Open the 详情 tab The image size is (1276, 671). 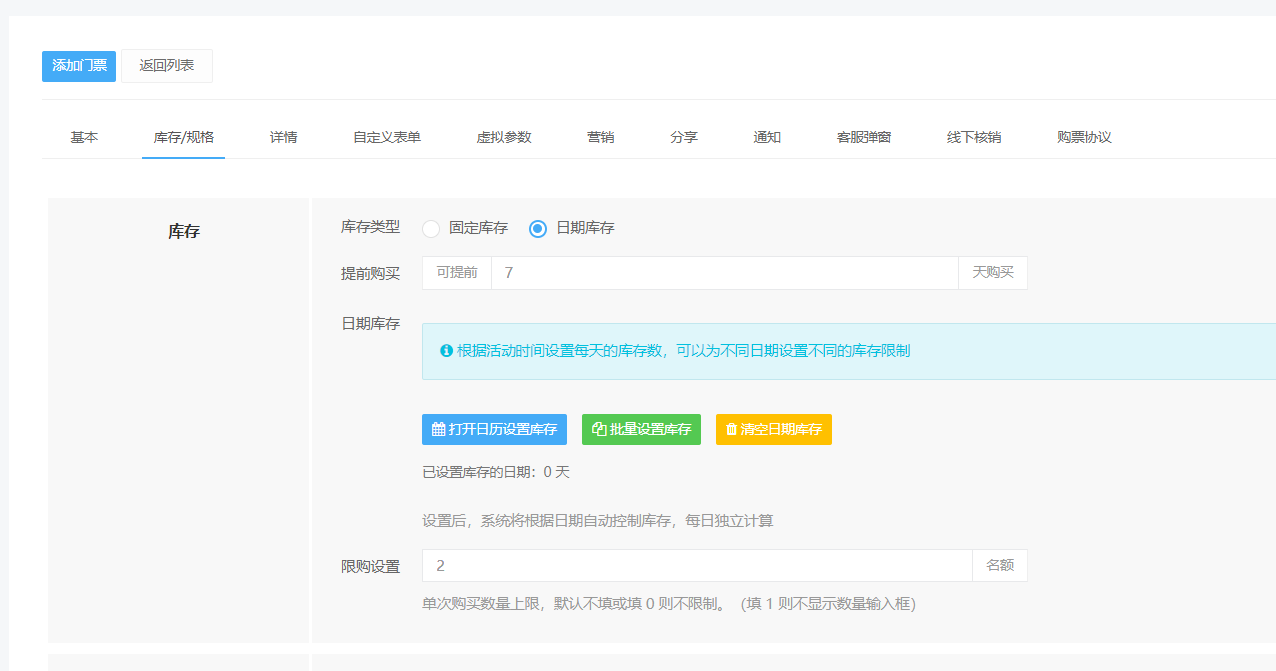point(283,137)
